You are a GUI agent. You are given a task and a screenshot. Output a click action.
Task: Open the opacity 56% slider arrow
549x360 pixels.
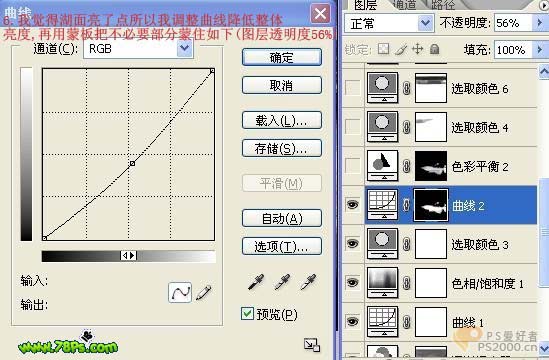tap(539, 23)
